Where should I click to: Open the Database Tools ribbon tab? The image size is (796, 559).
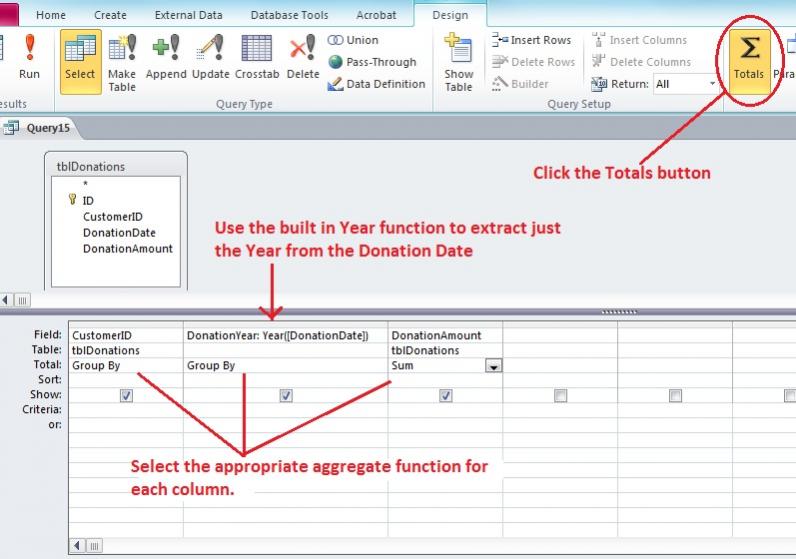[289, 15]
